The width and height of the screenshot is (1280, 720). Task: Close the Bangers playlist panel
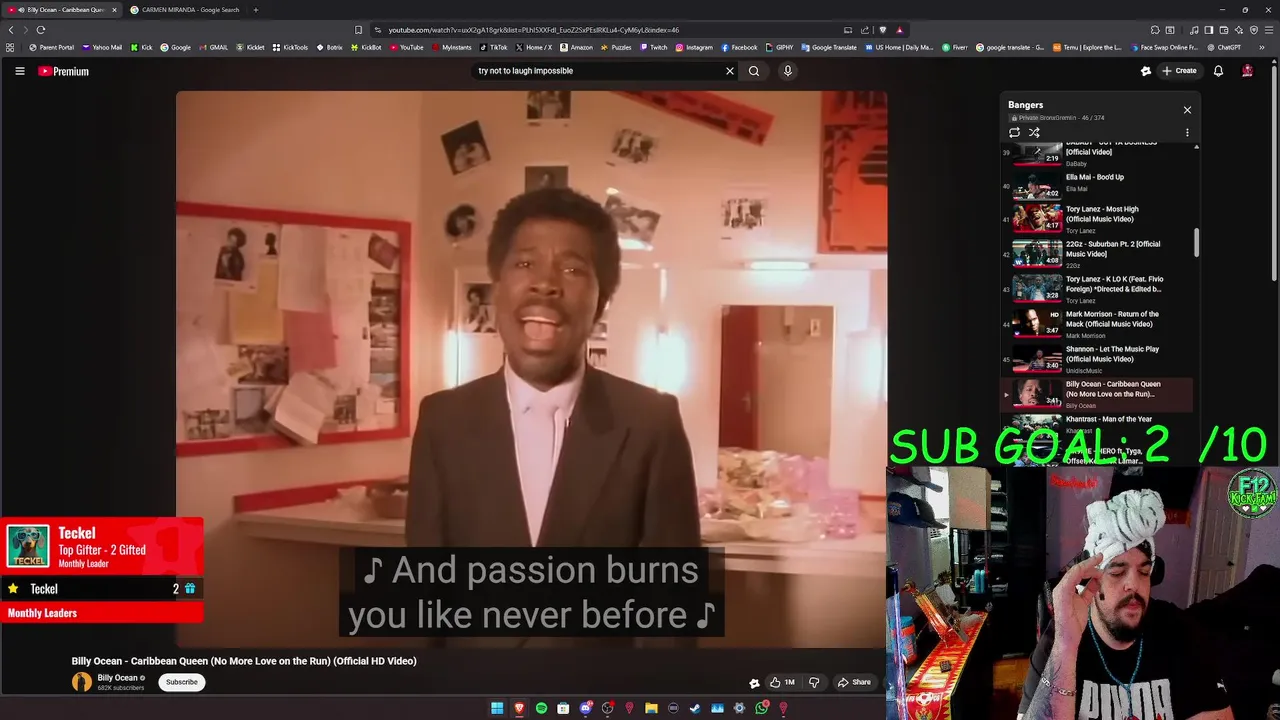[x=1187, y=110]
